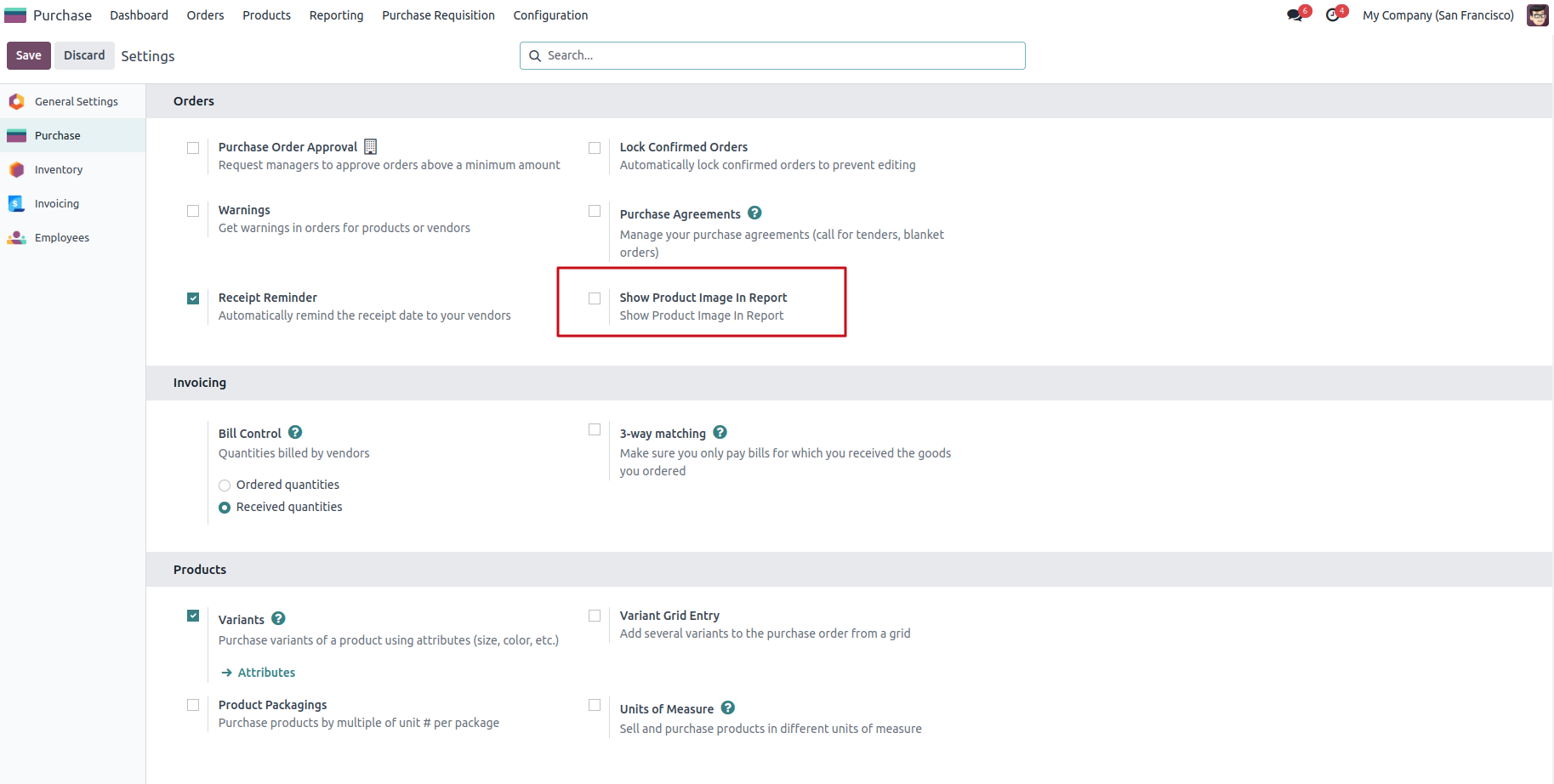Open company switcher My Company (San Francisco)
This screenshot has width=1554, height=784.
[x=1437, y=15]
